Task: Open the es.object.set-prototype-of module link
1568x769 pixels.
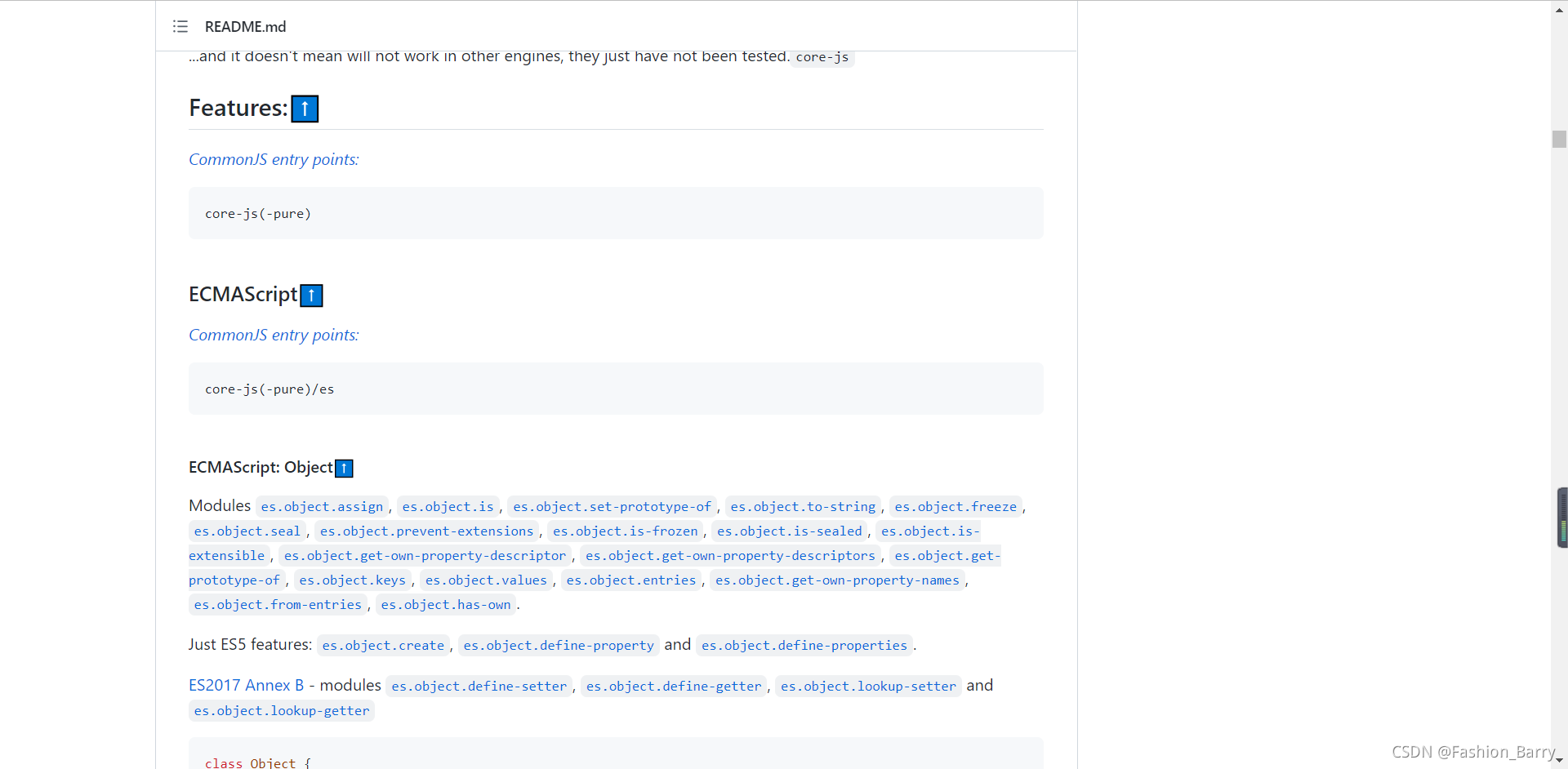Action: [612, 507]
